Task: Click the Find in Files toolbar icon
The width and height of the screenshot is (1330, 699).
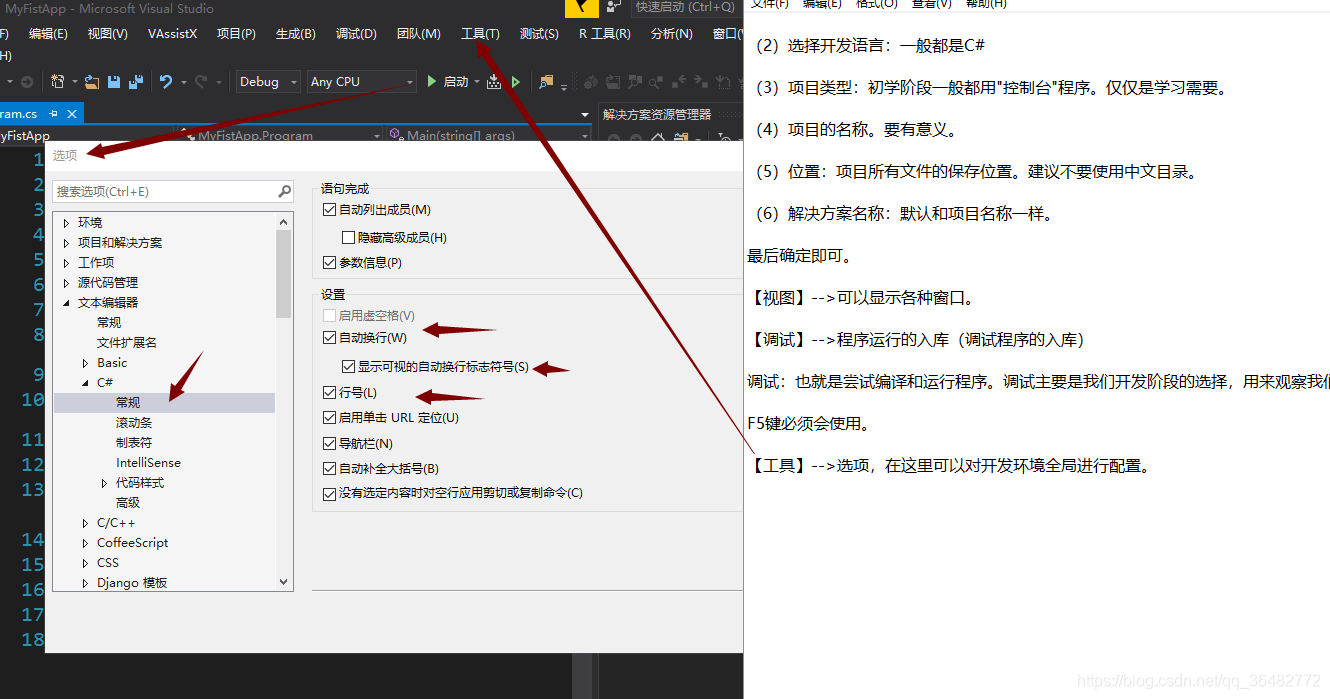Action: (x=546, y=82)
